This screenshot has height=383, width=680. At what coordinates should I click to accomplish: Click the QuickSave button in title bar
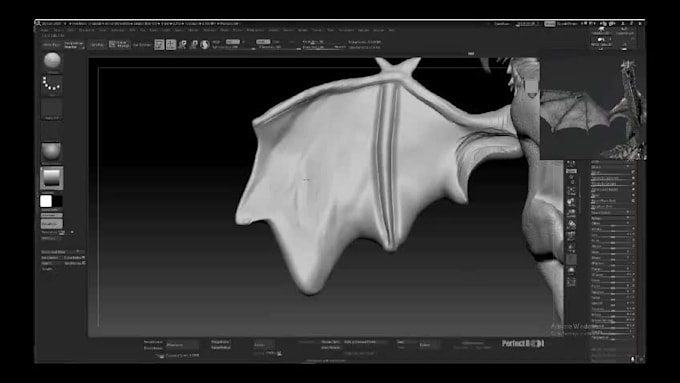[502, 24]
